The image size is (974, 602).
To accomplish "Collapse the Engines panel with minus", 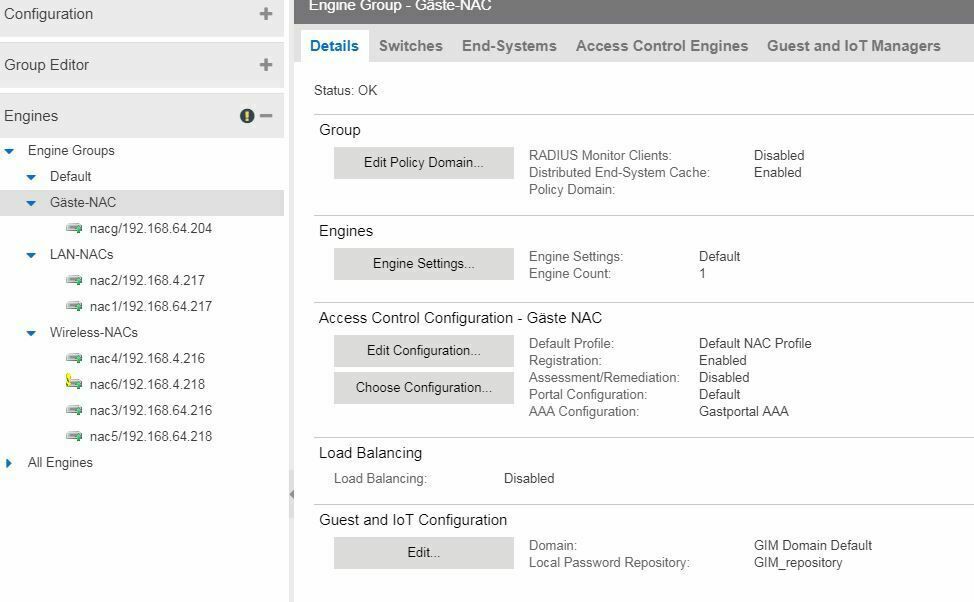I will (266, 116).
